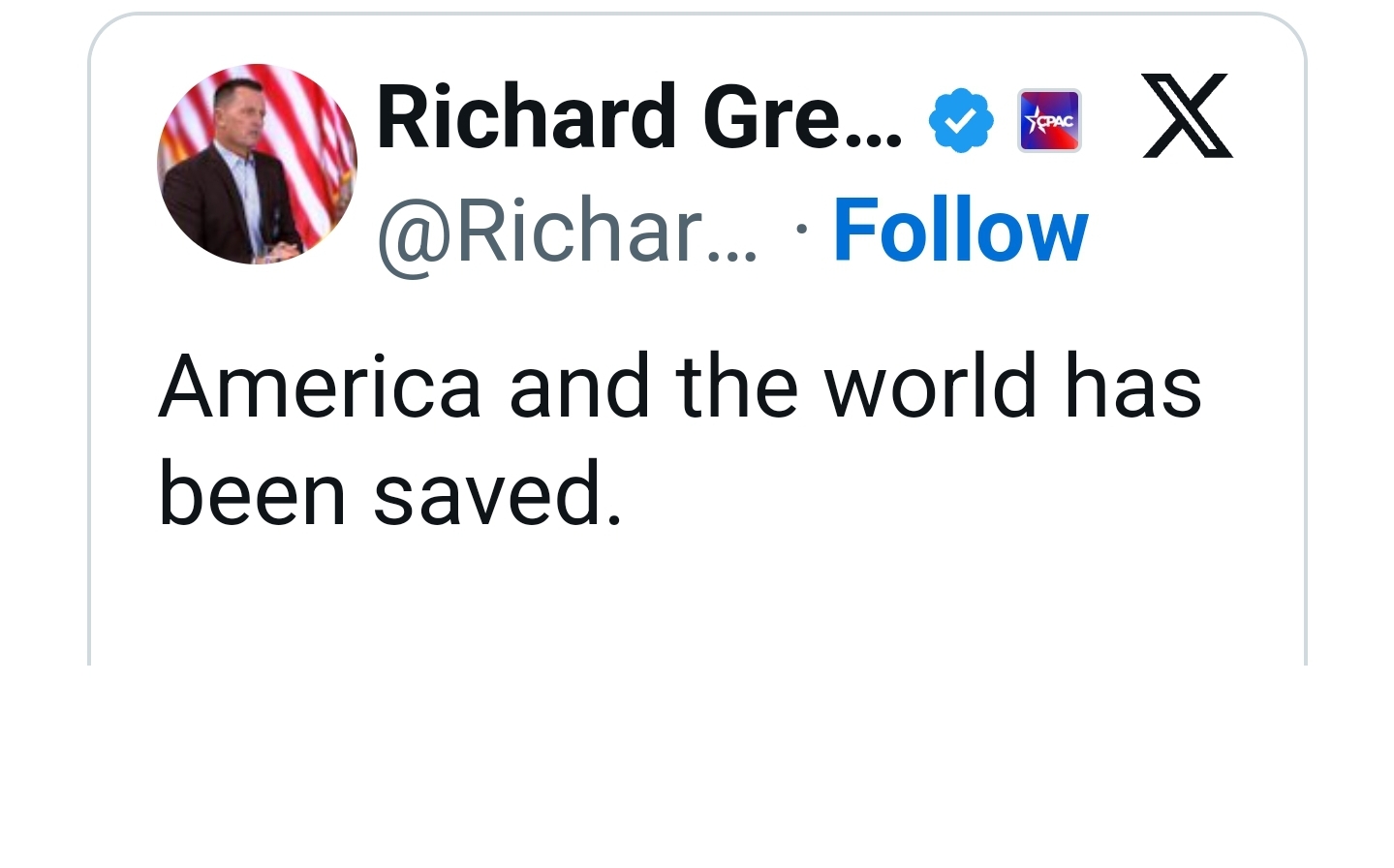Open the @Richar... handle link

[568, 231]
